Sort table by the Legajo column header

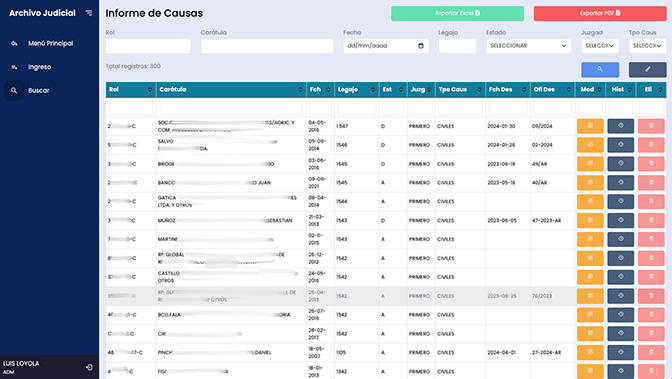point(357,90)
